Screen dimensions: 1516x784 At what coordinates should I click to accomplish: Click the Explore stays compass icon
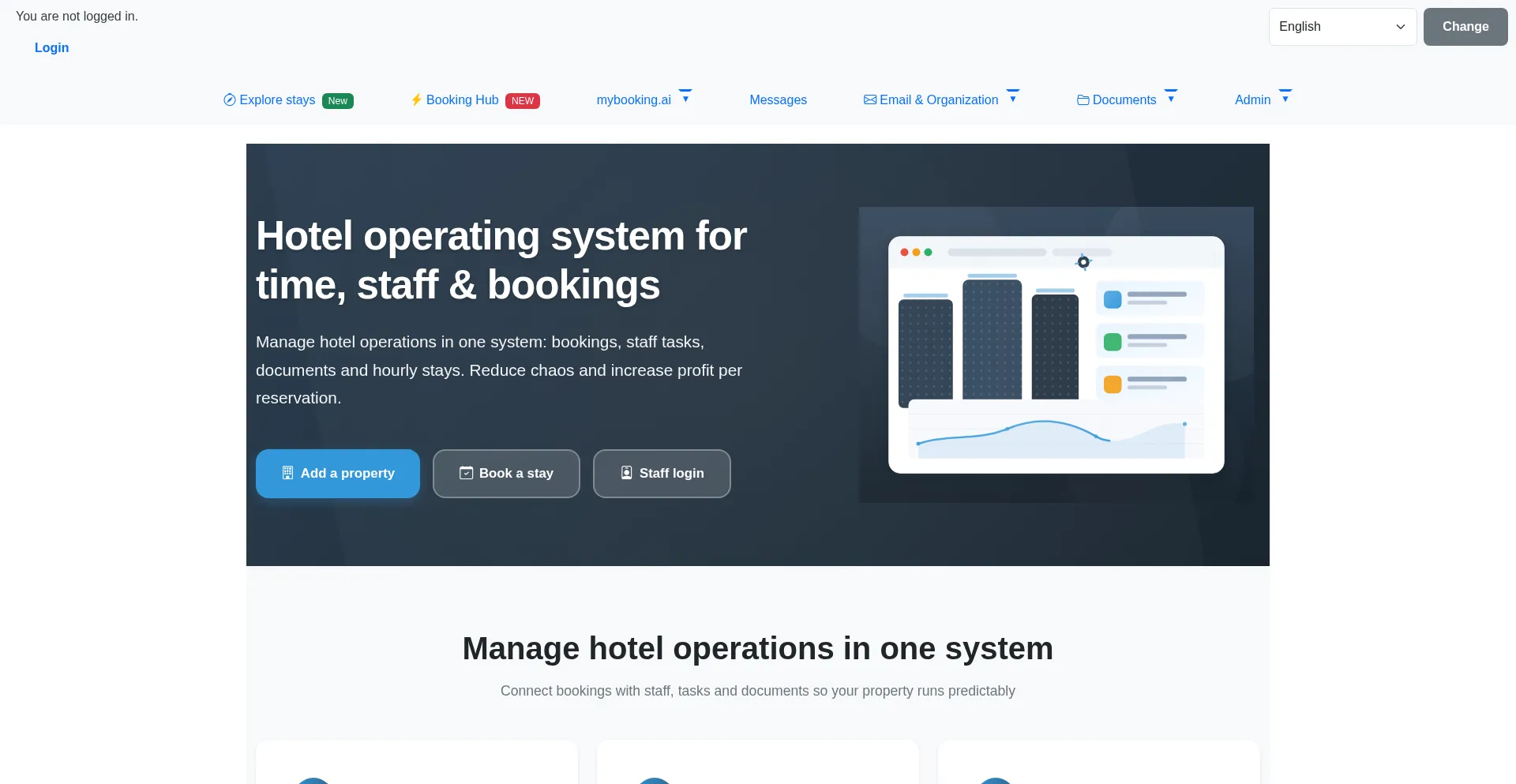click(229, 100)
